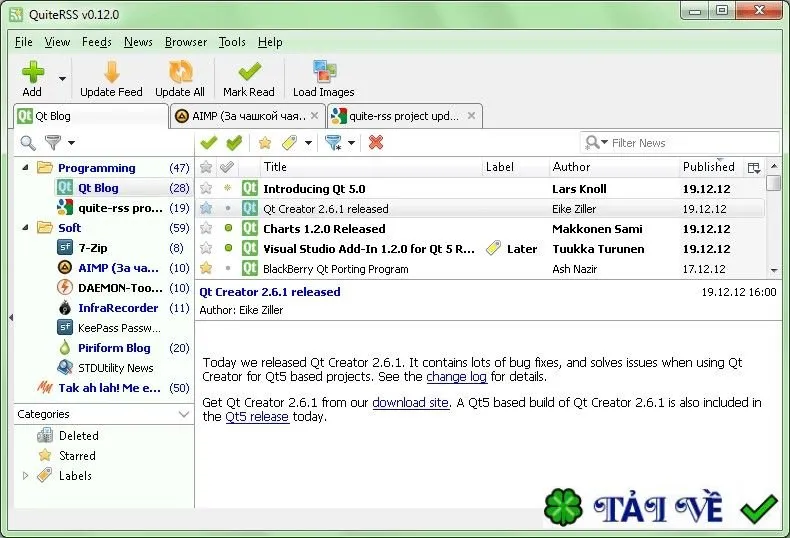Image resolution: width=790 pixels, height=538 pixels.
Task: Collapse the Programming folder
Action: 25,167
